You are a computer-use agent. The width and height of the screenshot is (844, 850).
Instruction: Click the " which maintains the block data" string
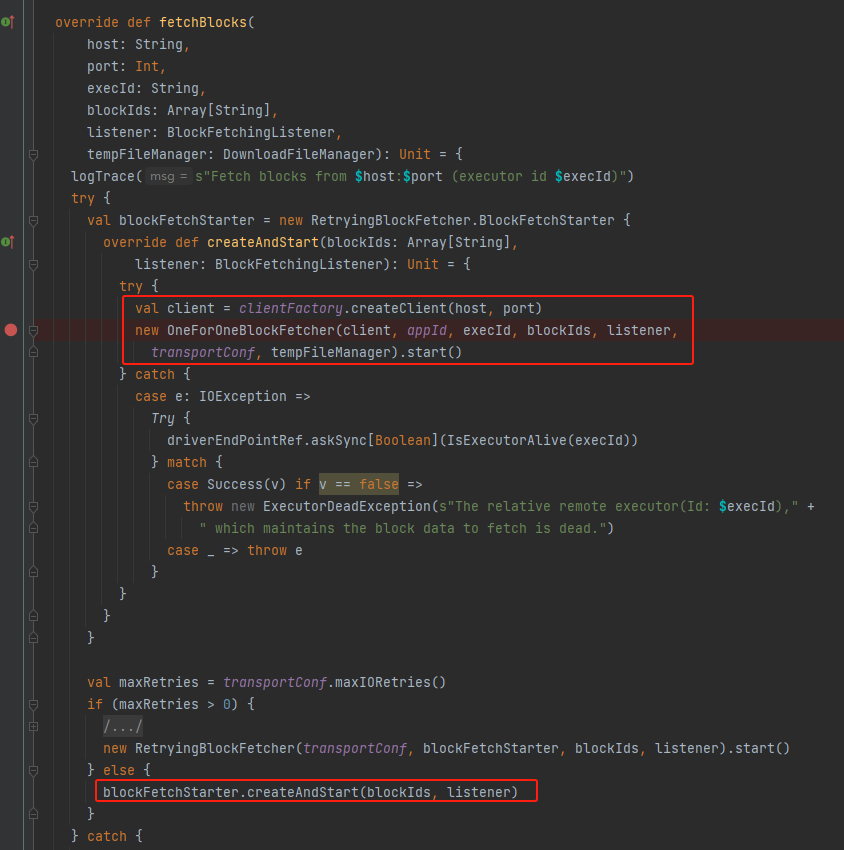pos(403,529)
